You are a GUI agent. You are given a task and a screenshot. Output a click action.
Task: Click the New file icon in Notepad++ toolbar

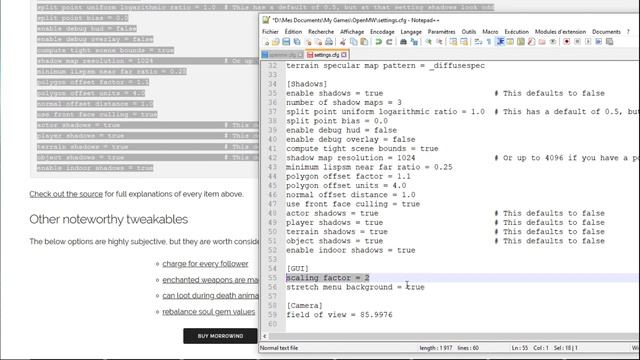click(x=267, y=42)
